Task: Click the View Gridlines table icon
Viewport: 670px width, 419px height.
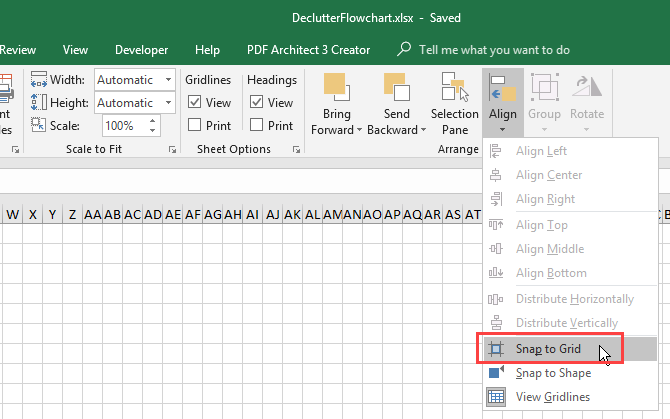Action: point(495,397)
